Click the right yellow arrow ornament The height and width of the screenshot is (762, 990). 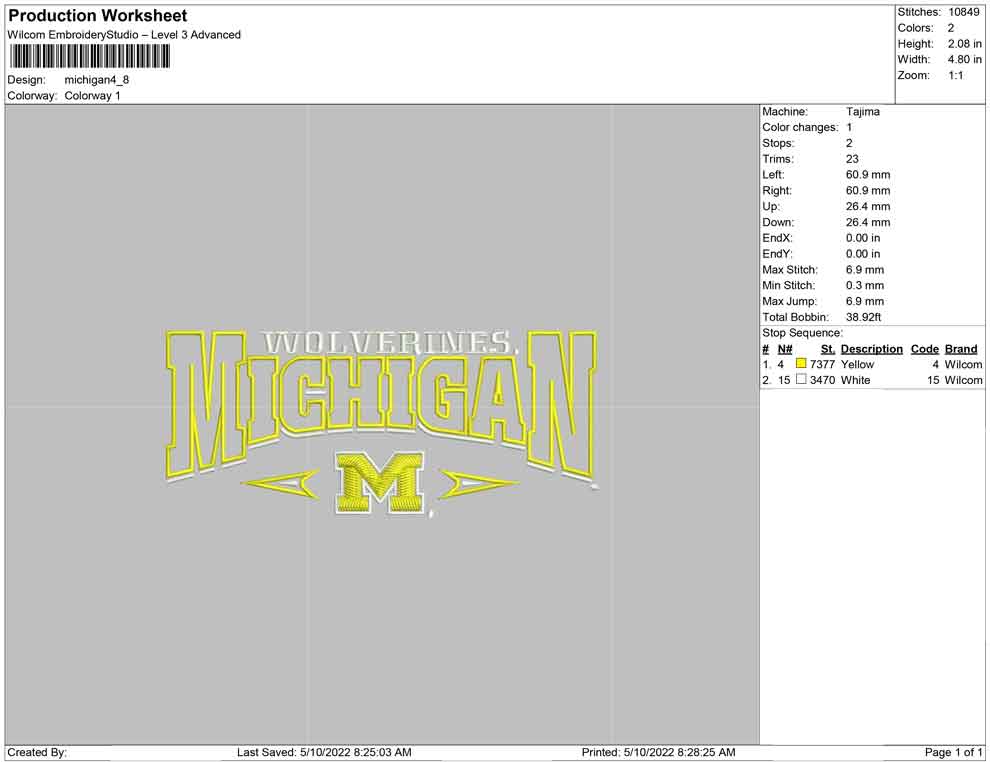pos(479,484)
